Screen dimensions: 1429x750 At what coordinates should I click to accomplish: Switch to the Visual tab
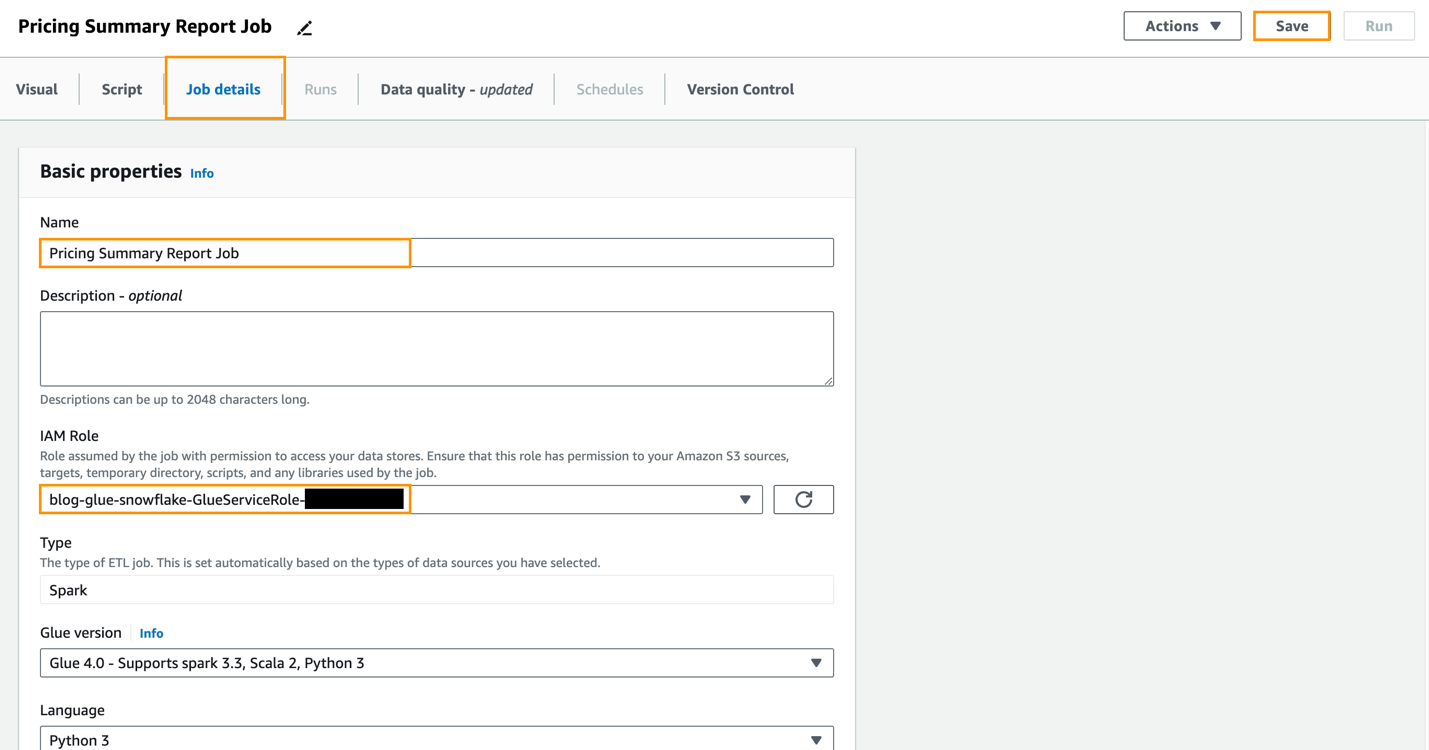point(37,89)
